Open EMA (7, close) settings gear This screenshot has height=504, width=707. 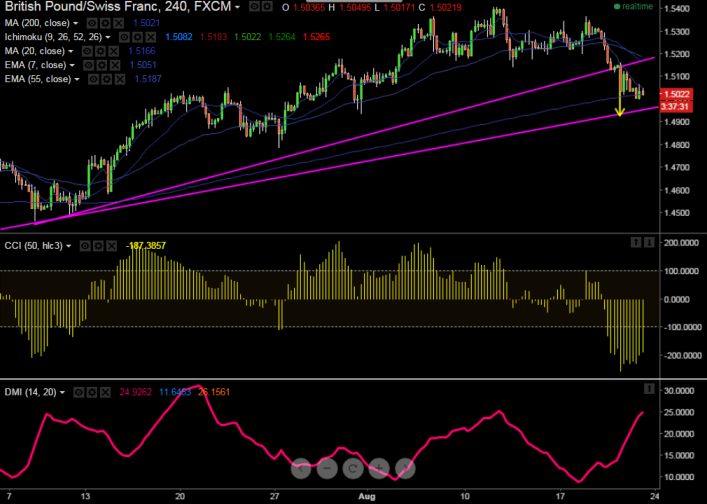[x=102, y=65]
